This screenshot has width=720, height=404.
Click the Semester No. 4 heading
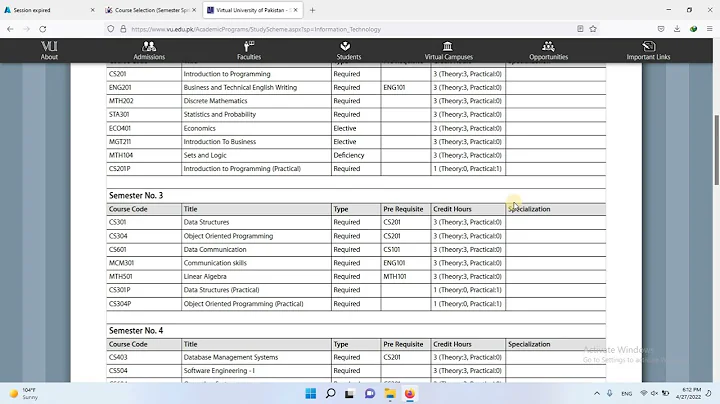pyautogui.click(x=136, y=331)
